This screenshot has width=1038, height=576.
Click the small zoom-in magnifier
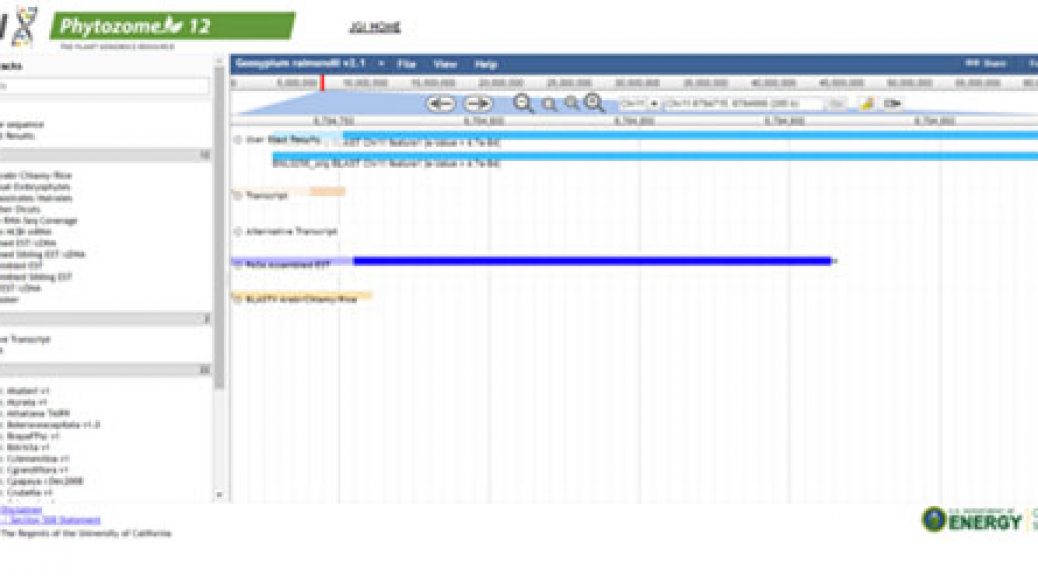571,103
